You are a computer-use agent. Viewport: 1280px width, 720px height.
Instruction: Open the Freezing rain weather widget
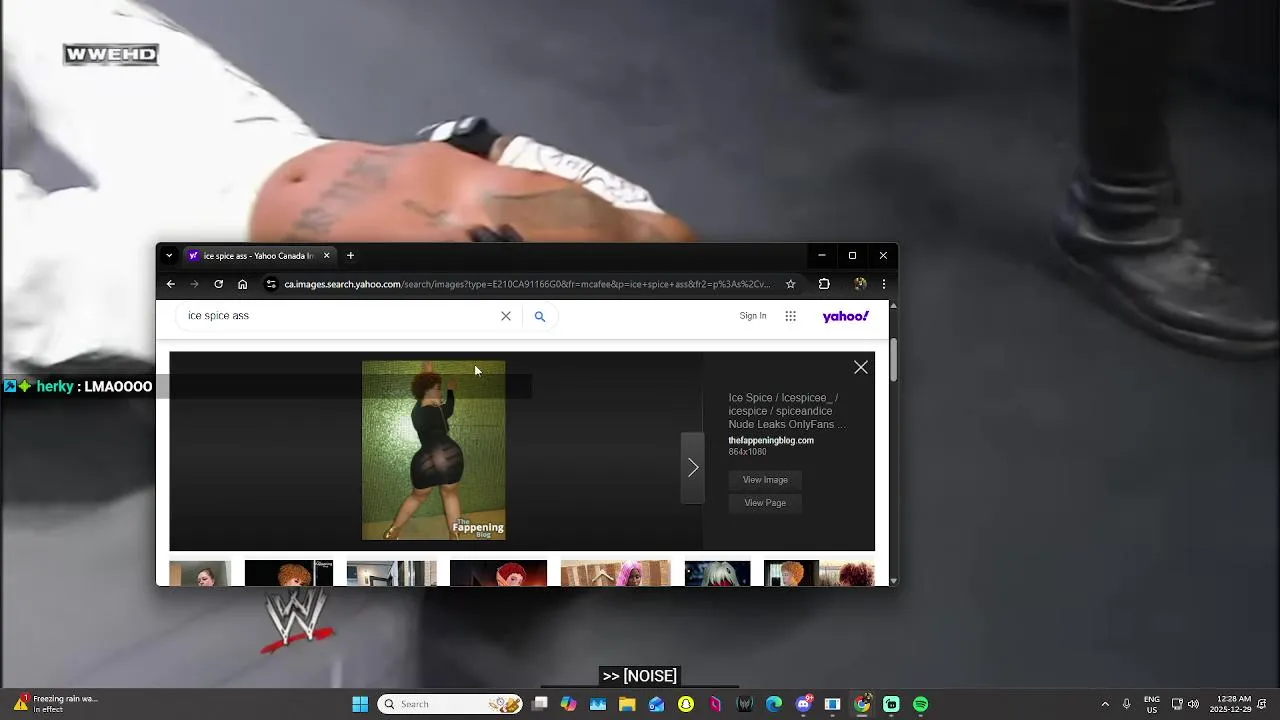(x=55, y=704)
